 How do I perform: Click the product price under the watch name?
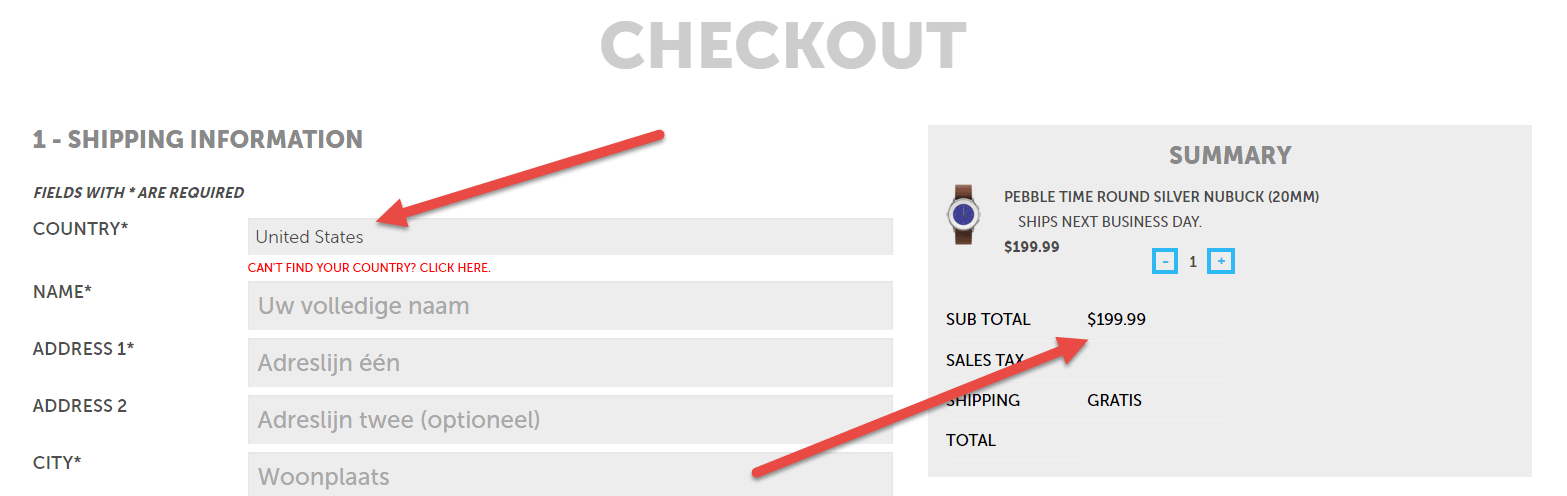point(1031,246)
